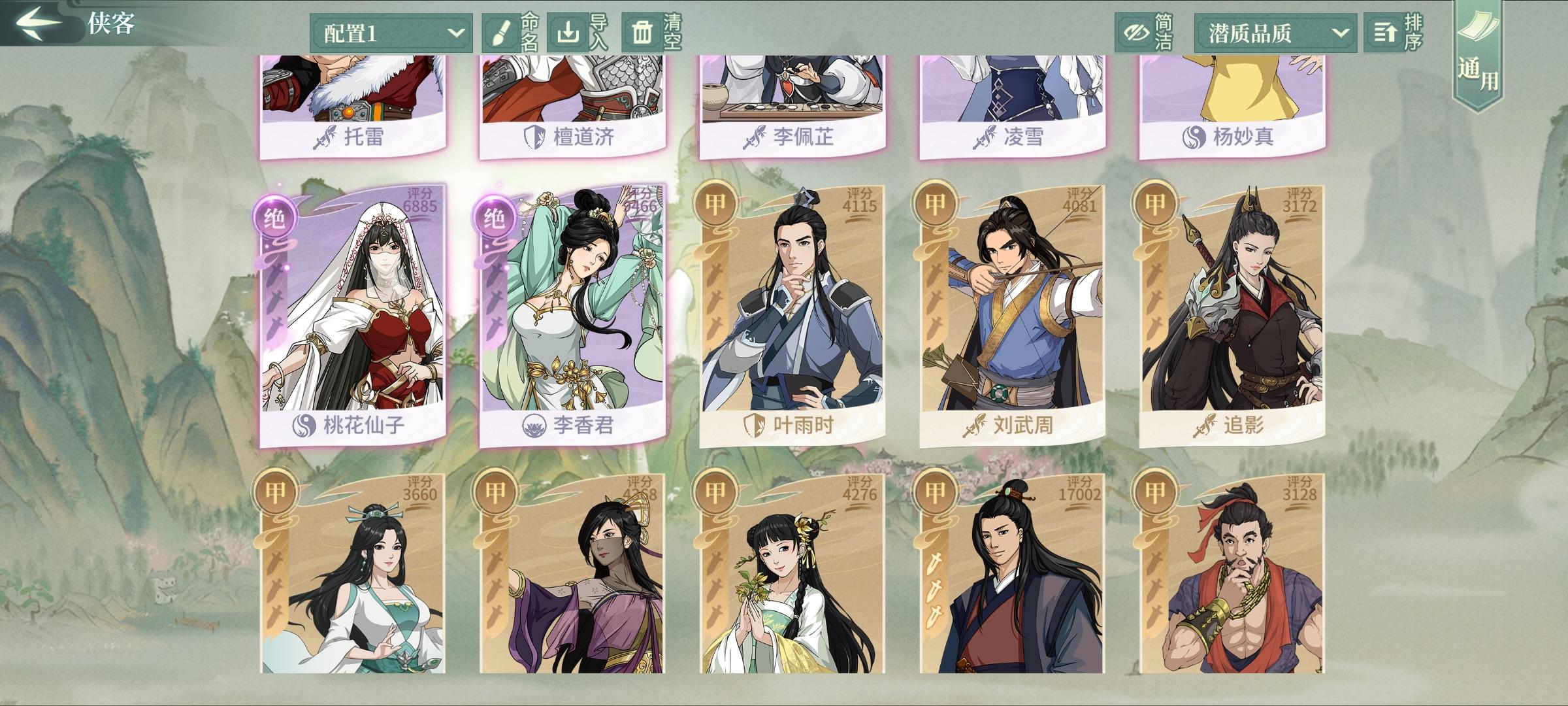Click the sort order (排序) icon
Image resolution: width=1568 pixels, height=706 pixels.
pos(1383,33)
